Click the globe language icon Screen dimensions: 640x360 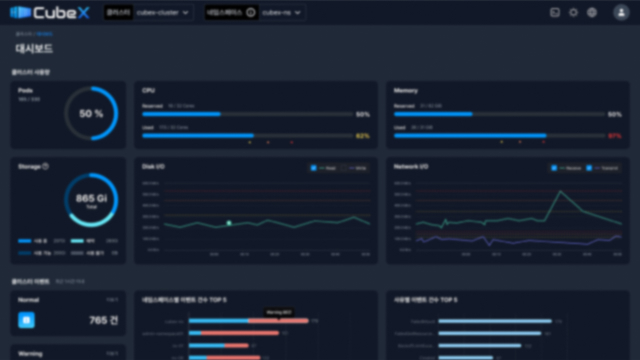[x=592, y=13]
